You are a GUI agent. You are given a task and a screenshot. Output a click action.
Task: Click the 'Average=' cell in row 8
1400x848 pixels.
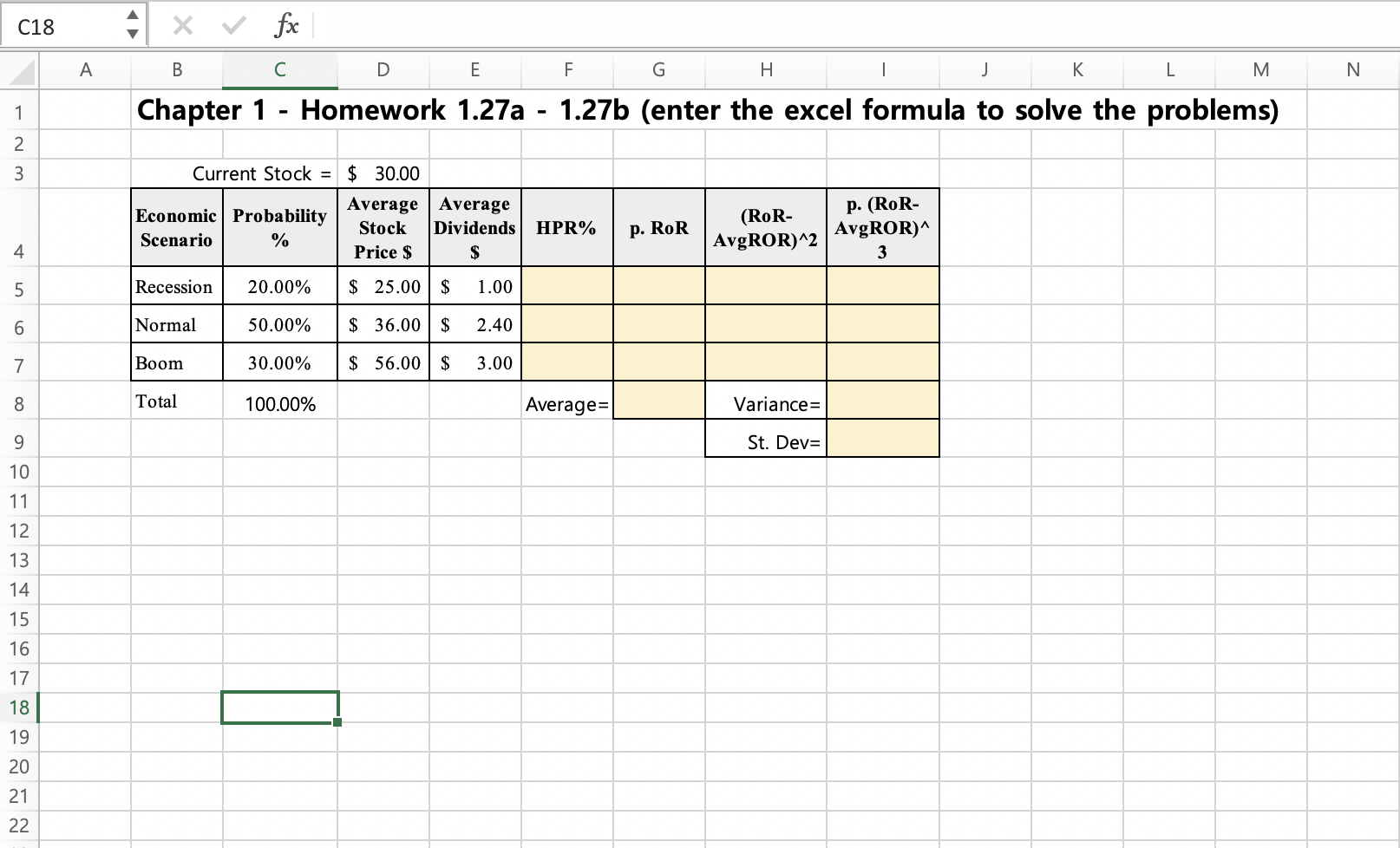568,402
